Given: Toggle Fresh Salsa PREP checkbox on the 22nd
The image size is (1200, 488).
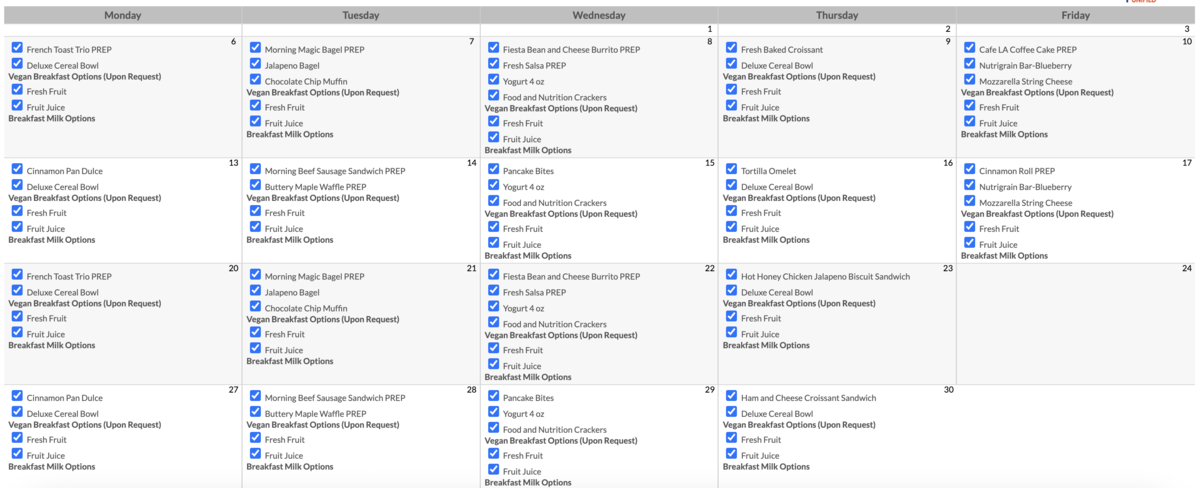Looking at the screenshot, I should (x=493, y=291).
